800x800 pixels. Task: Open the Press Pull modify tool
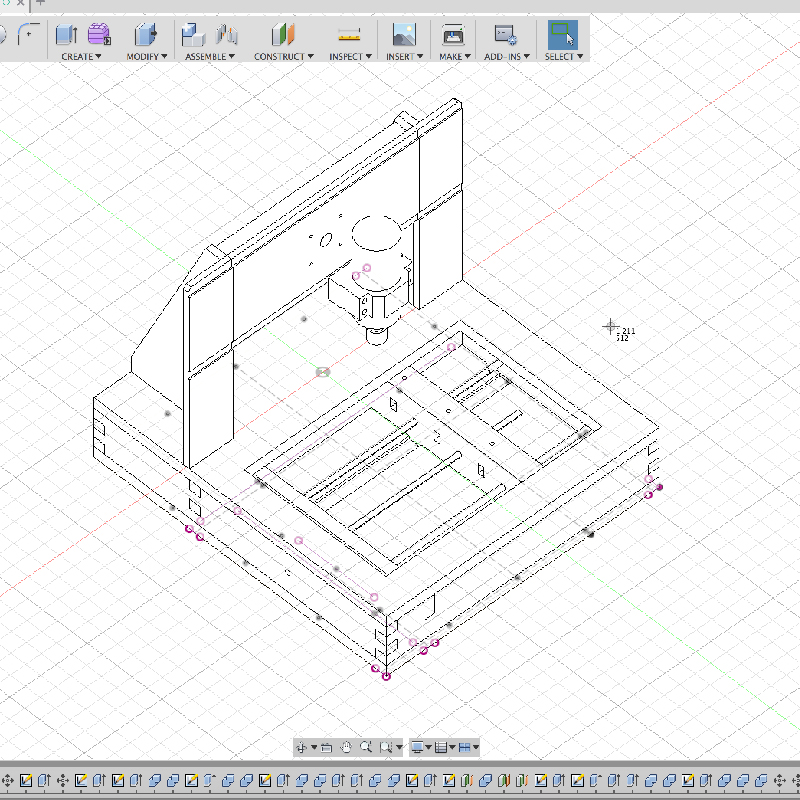tap(146, 34)
